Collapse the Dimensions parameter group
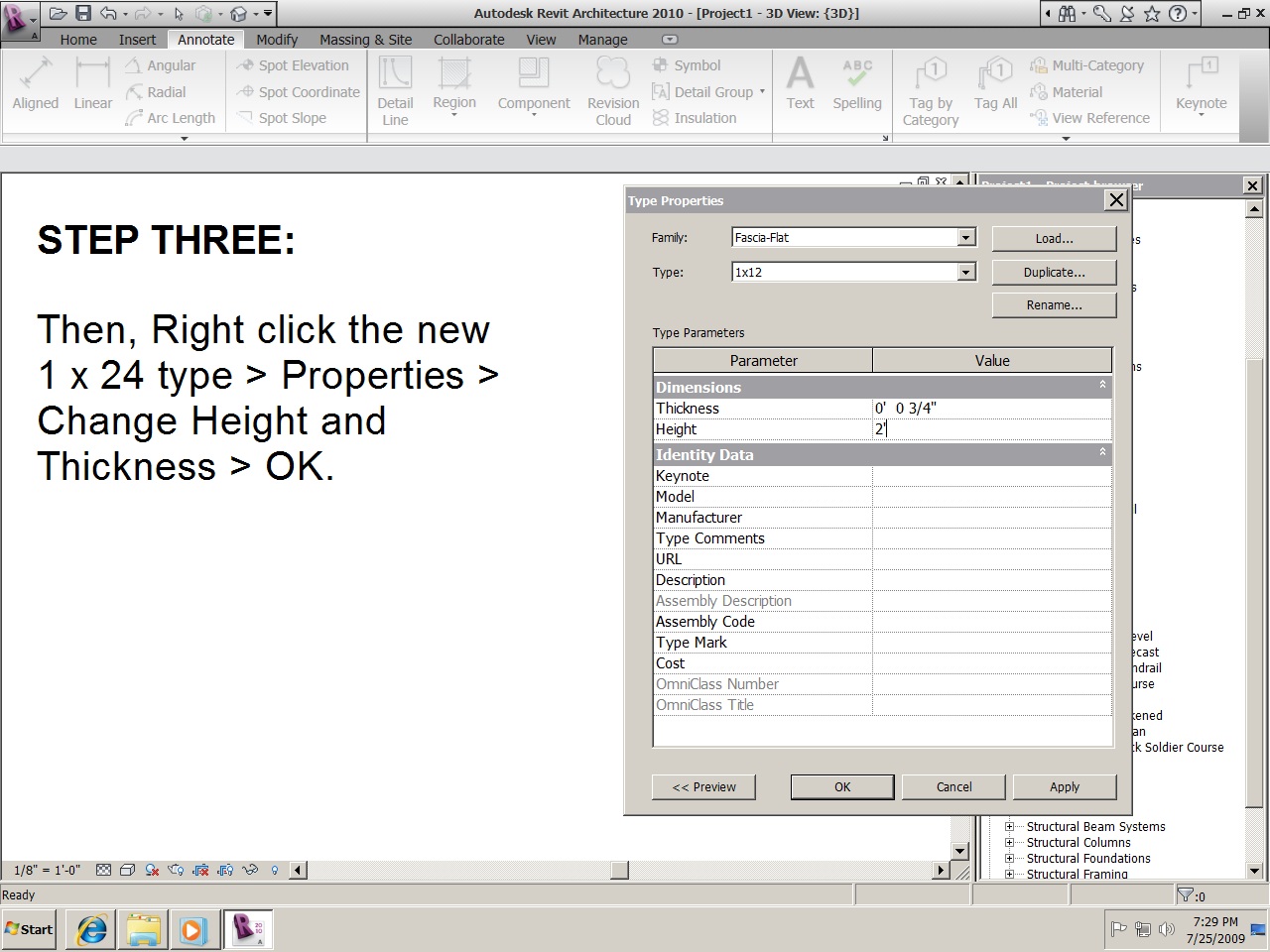 coord(1101,385)
